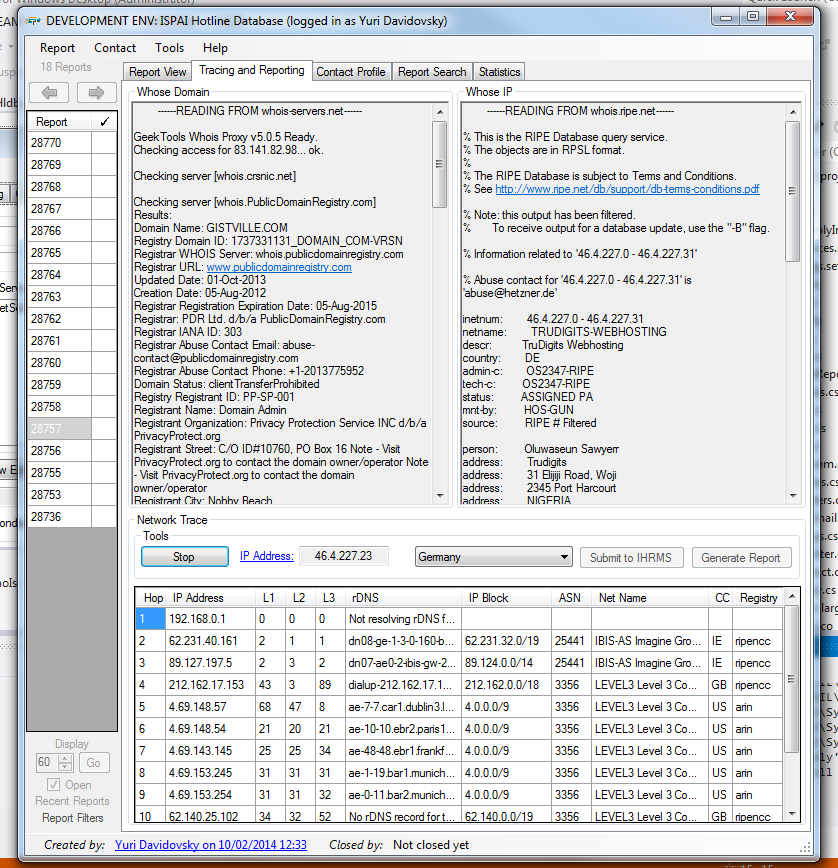Select the trace row with IP 192.168.0.1
The height and width of the screenshot is (868, 838).
point(459,619)
